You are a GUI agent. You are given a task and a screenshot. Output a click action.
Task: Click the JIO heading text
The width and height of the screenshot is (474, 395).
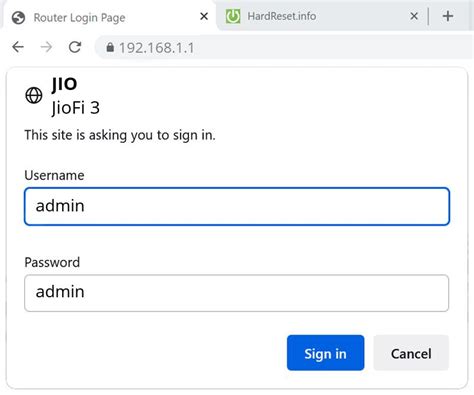click(64, 84)
